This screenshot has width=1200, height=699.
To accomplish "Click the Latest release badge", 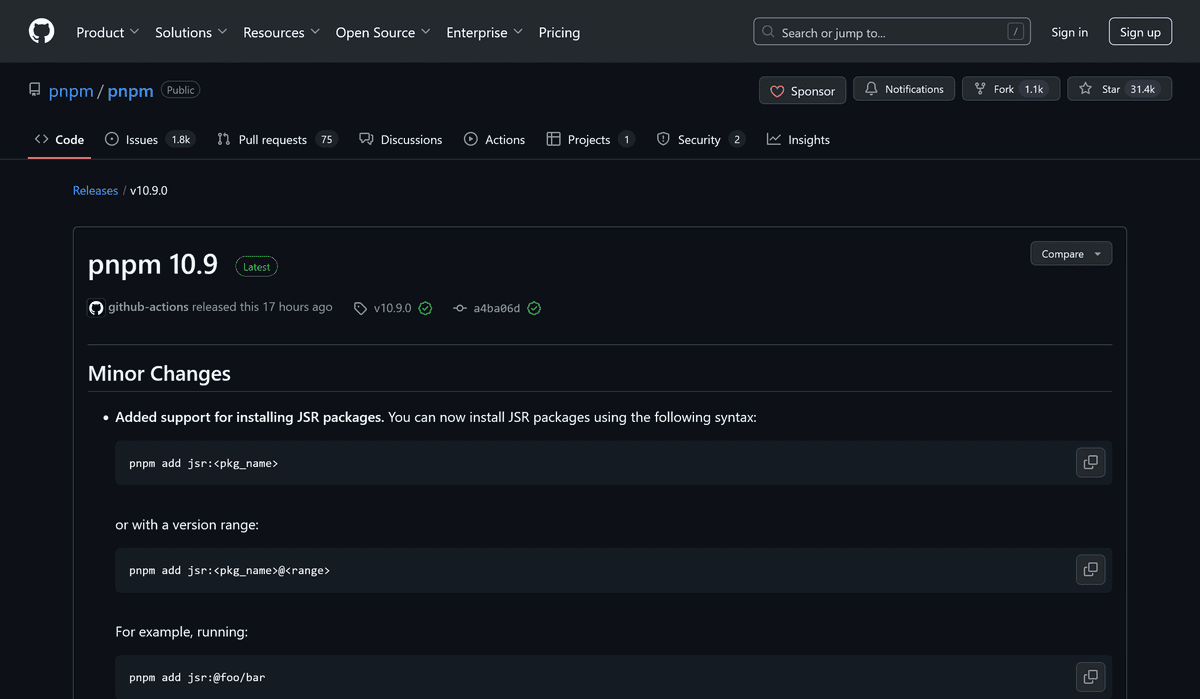I will pyautogui.click(x=257, y=267).
